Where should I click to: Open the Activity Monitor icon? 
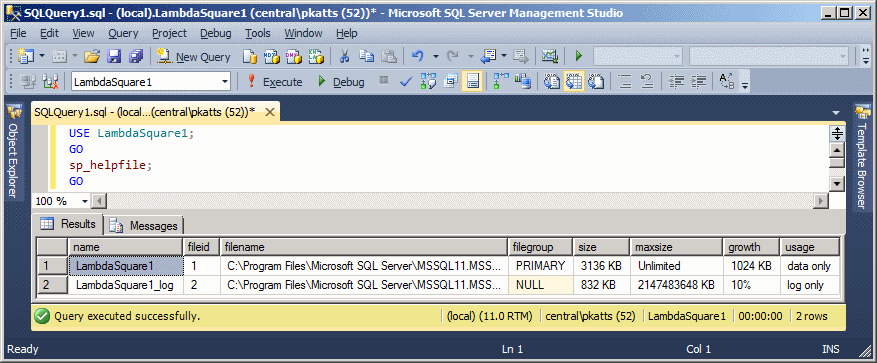550,56
